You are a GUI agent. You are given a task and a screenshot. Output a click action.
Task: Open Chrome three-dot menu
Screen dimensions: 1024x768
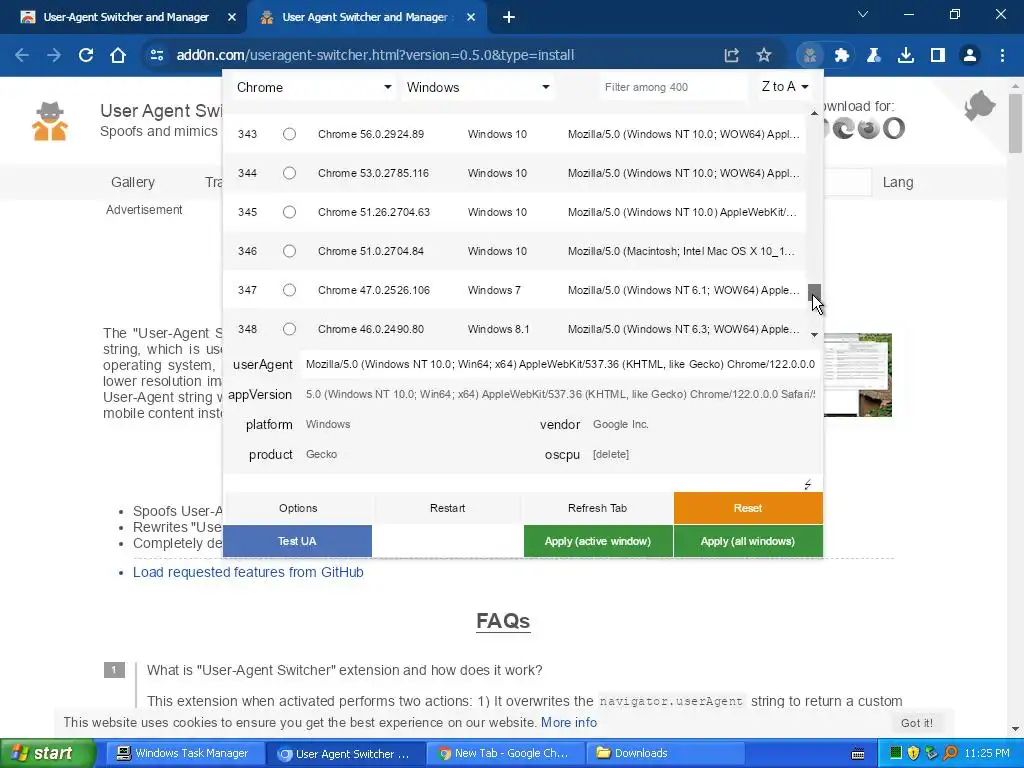click(1002, 56)
